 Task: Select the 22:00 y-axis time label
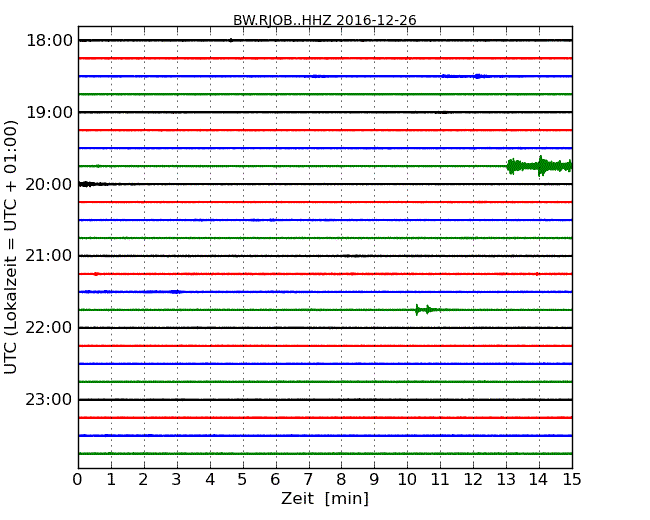click(49, 328)
